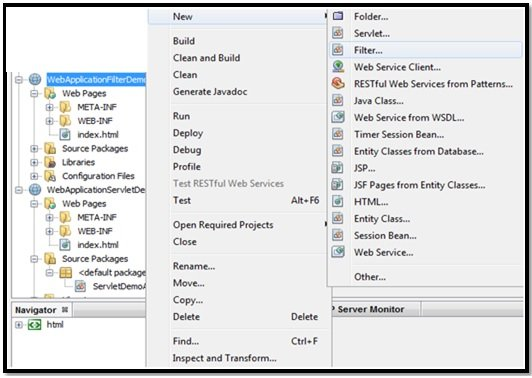Click the JSF Pages from Entity Classes icon
Viewport: 532px width, 378px height.
point(337,185)
